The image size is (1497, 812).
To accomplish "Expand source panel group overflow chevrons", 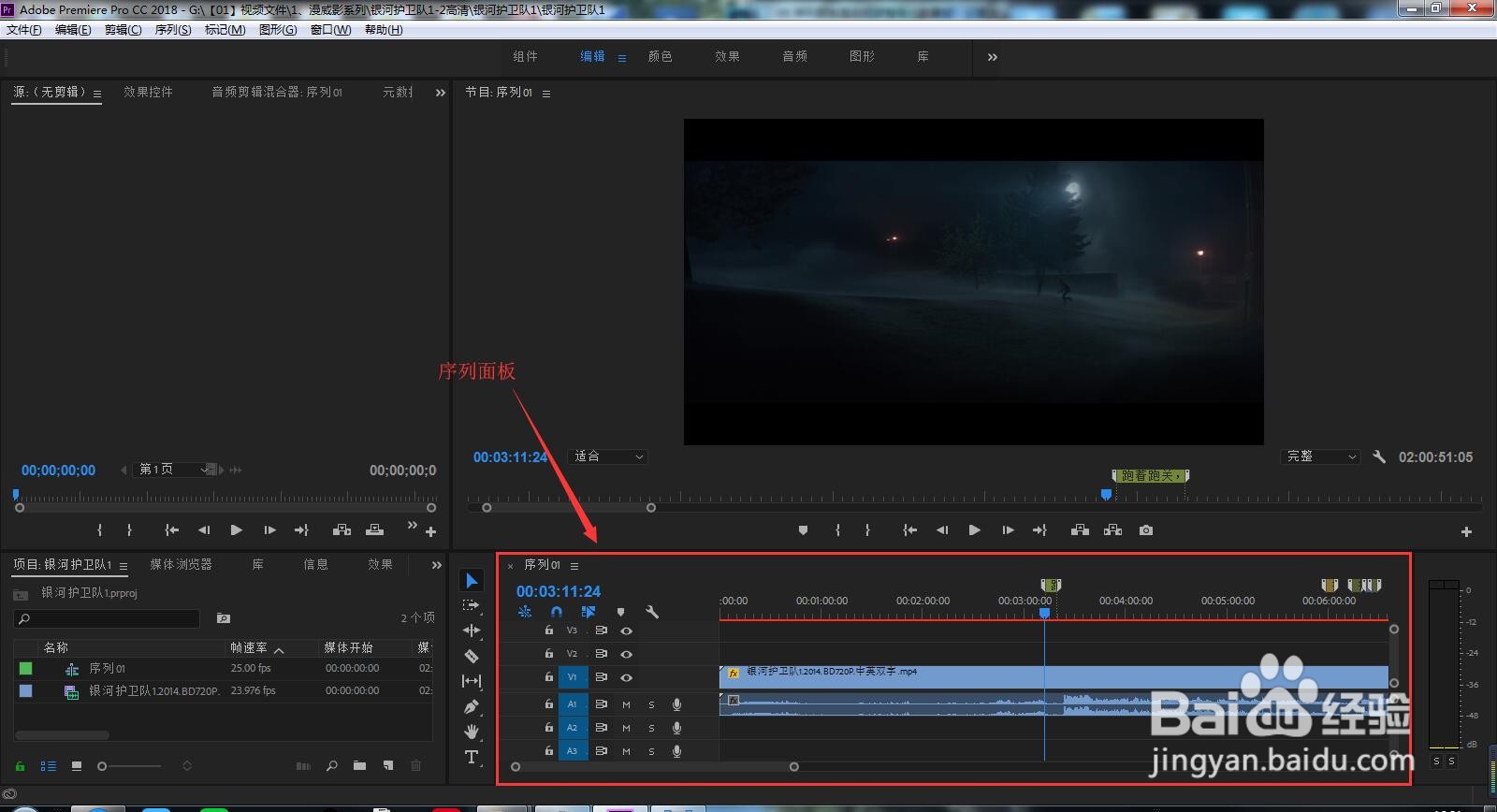I will pyautogui.click(x=440, y=93).
